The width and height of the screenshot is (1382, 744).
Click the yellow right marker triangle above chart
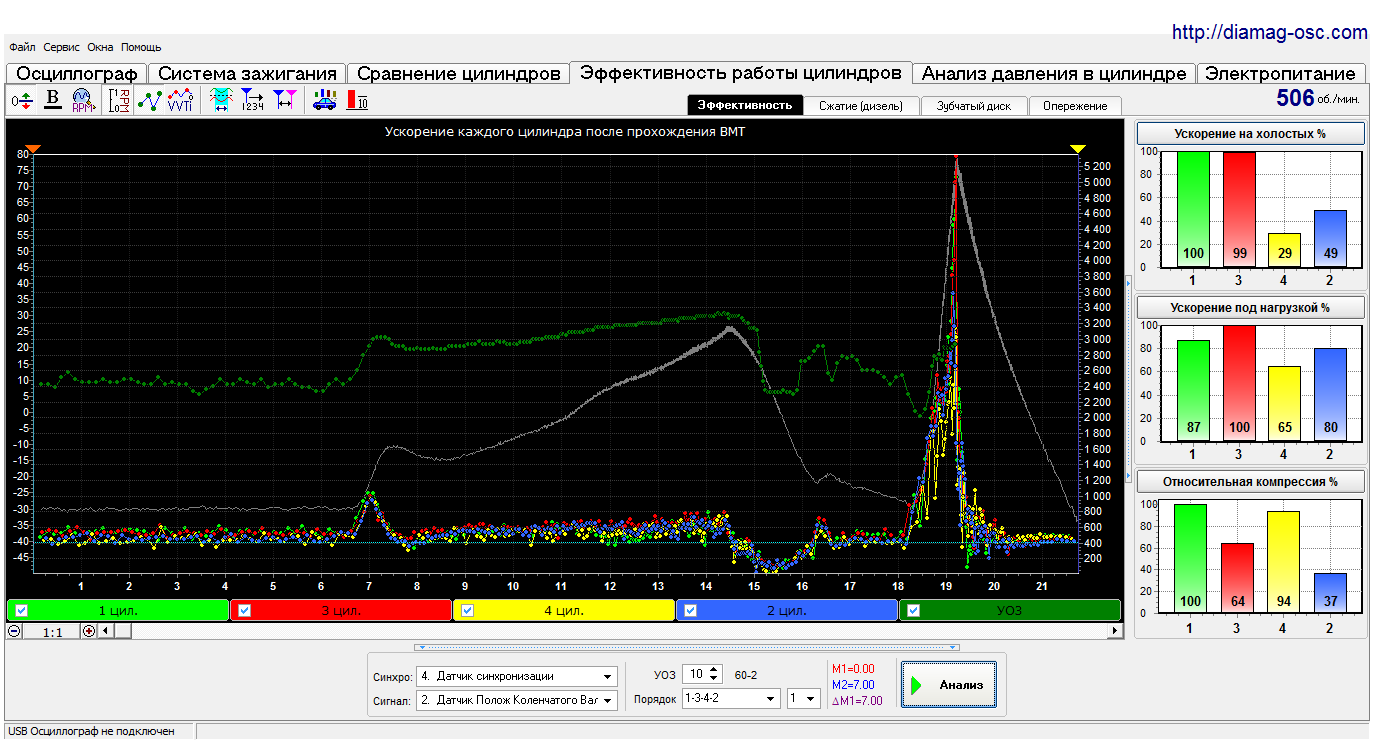click(x=1078, y=149)
